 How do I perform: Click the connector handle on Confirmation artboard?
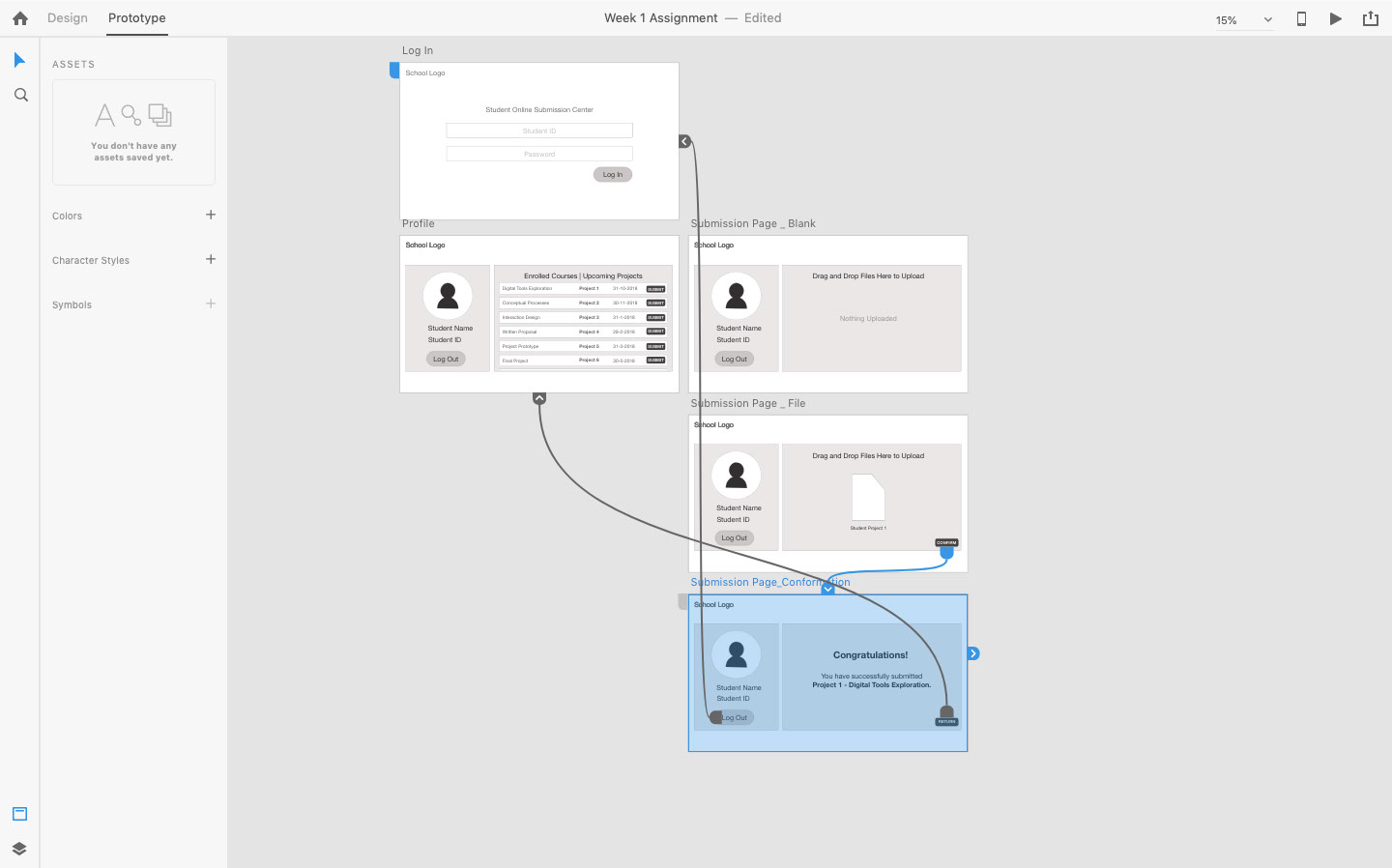pos(973,653)
